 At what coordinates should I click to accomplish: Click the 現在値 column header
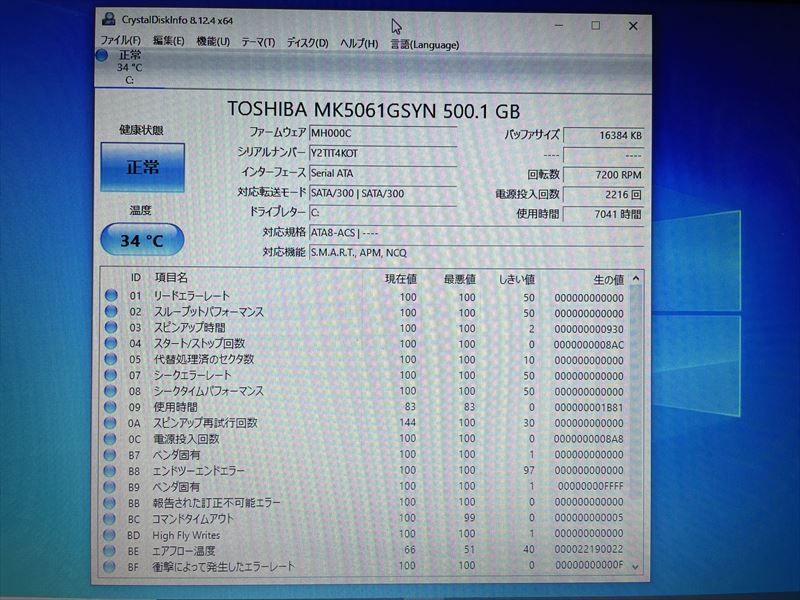tap(401, 279)
